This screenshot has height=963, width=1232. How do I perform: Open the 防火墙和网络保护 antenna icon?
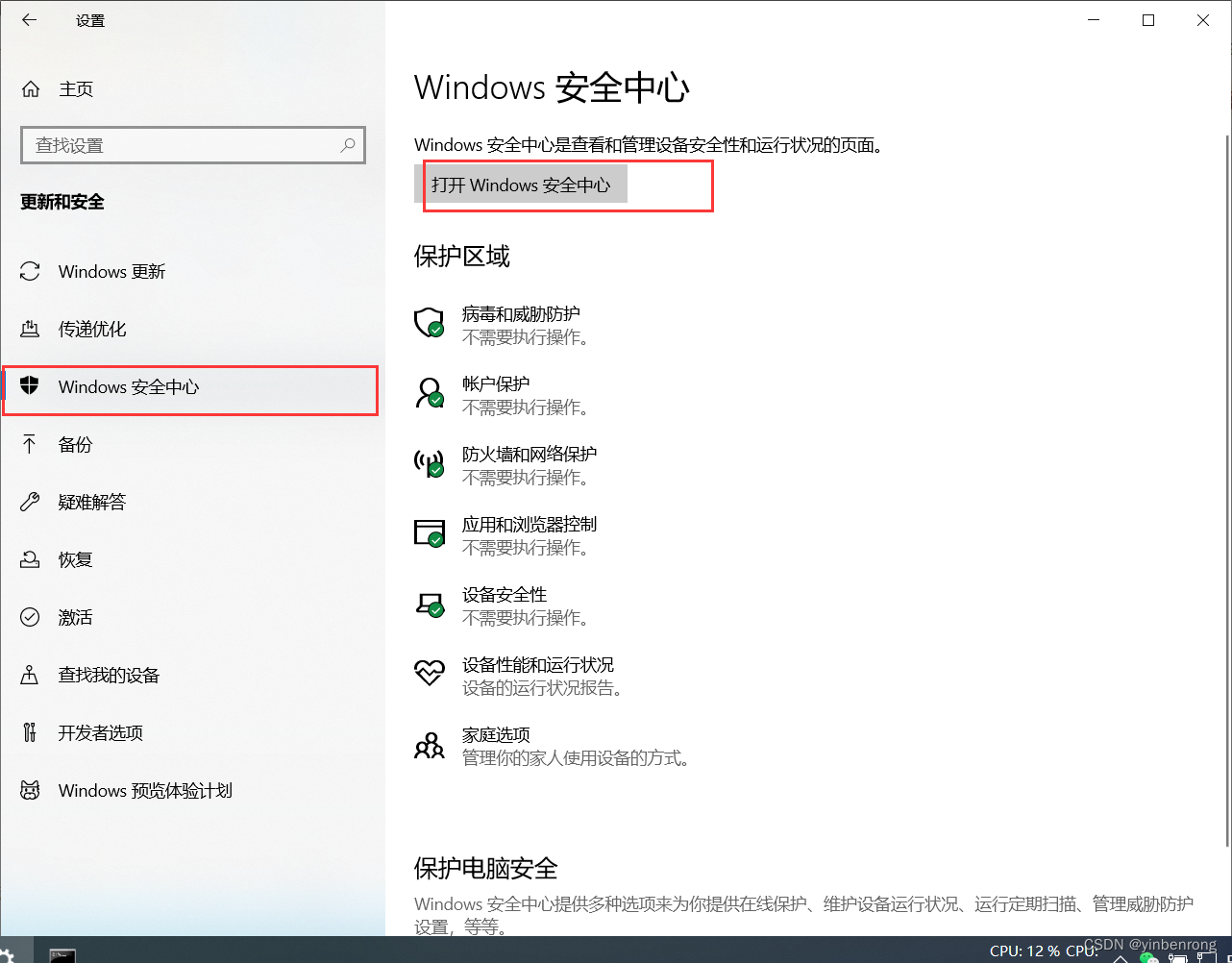(x=429, y=463)
